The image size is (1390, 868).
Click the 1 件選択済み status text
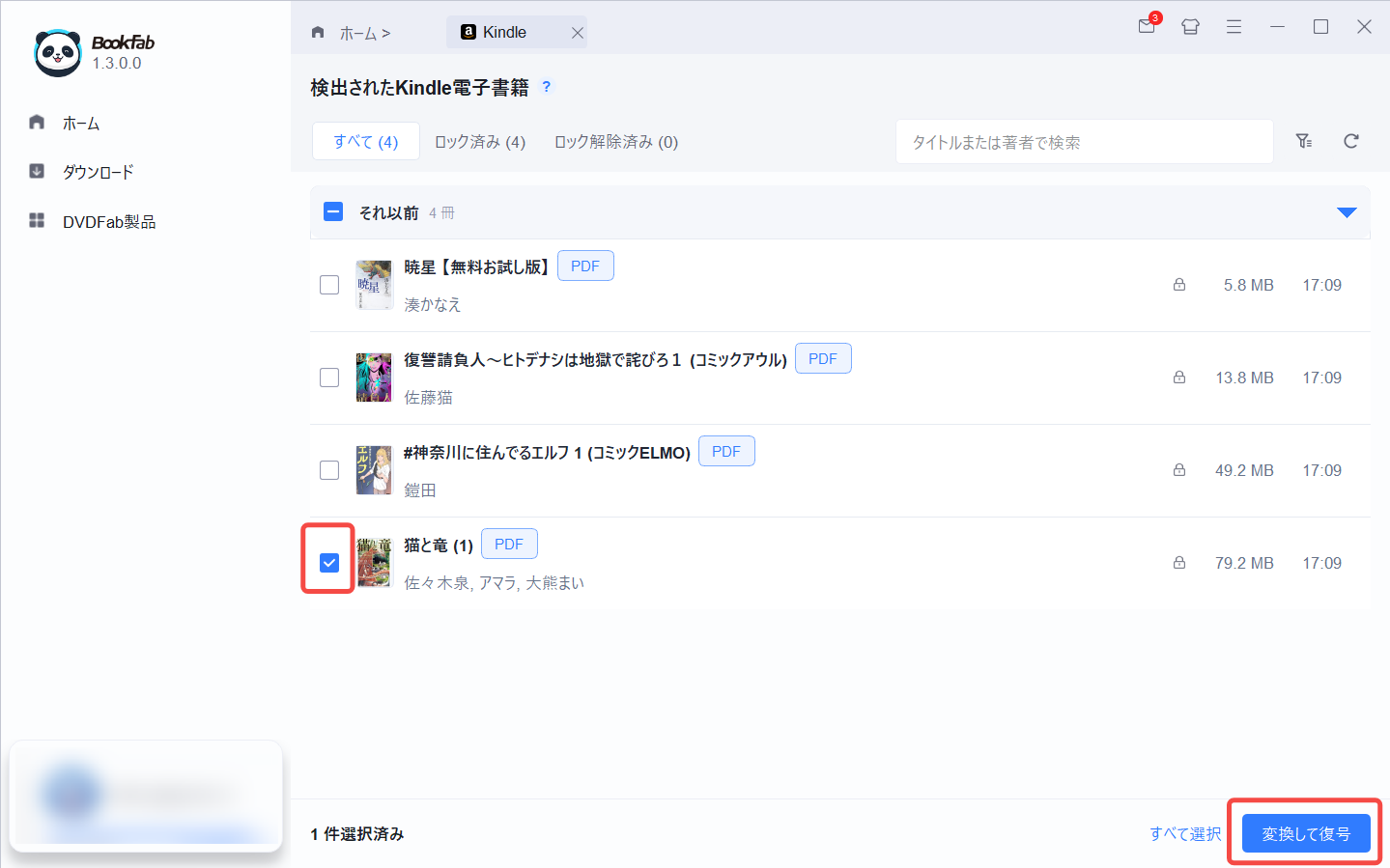coord(357,833)
